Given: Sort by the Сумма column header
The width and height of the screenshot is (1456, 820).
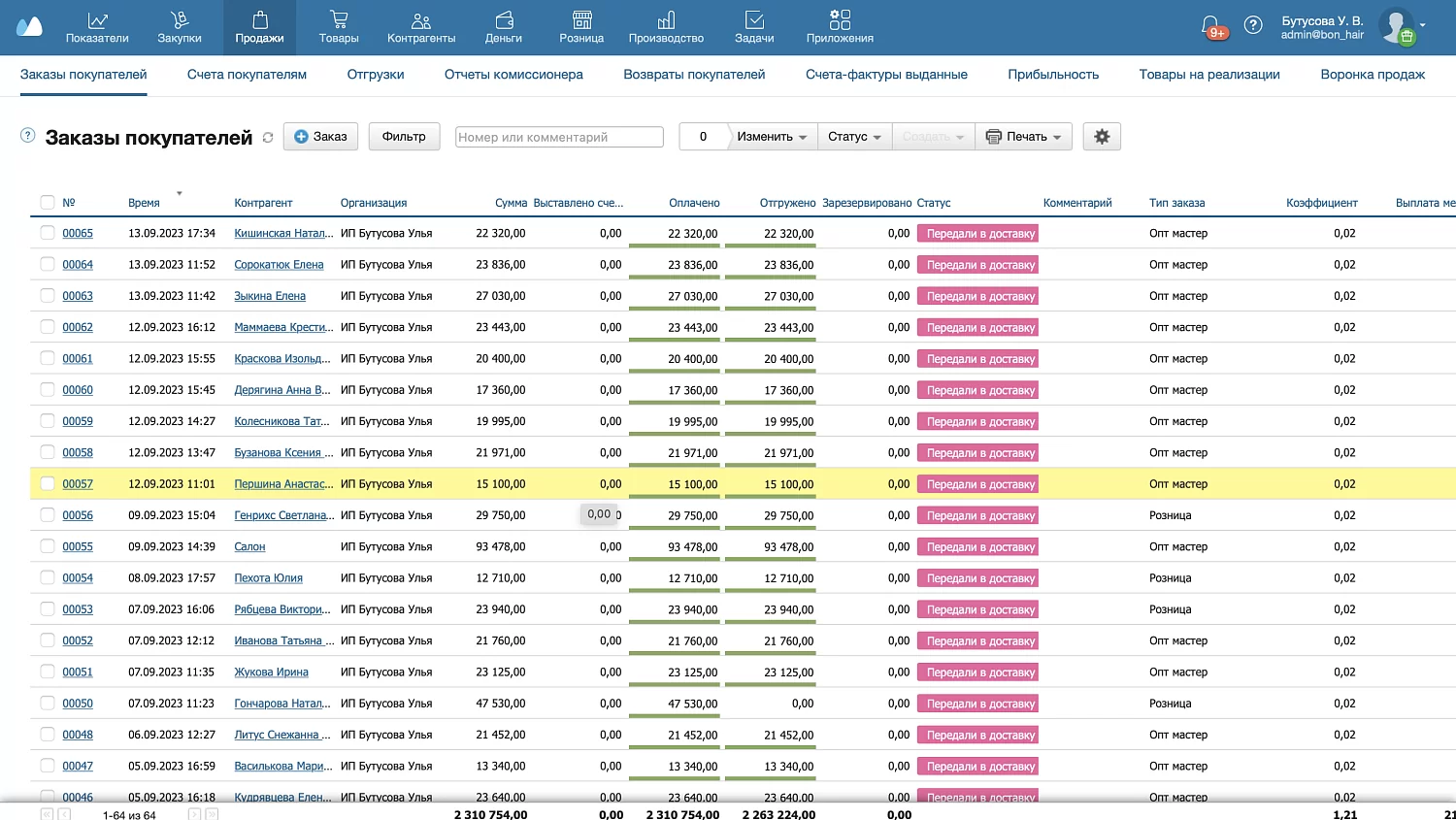Looking at the screenshot, I should tap(511, 203).
